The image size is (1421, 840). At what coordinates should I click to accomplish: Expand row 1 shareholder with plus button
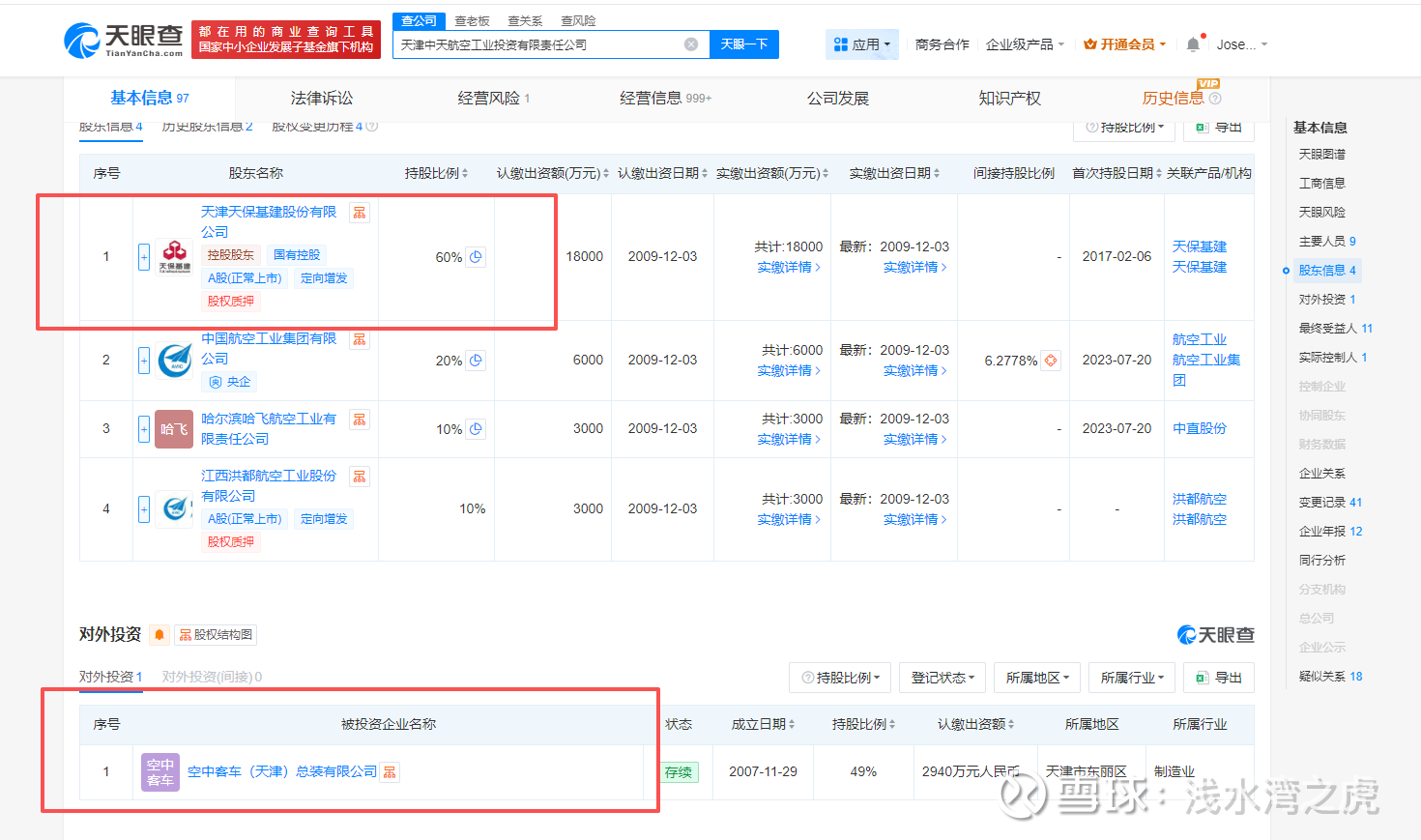pos(144,257)
